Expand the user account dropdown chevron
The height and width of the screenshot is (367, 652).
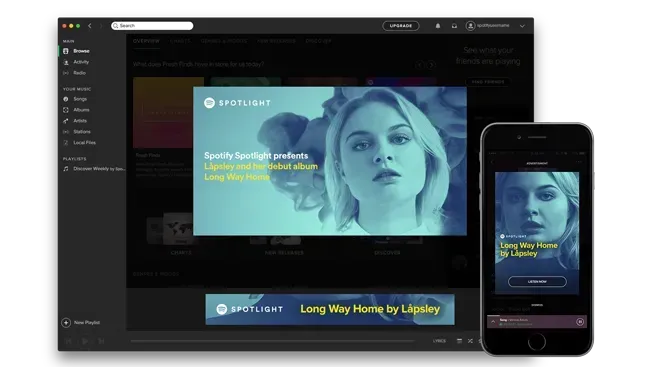coord(522,26)
